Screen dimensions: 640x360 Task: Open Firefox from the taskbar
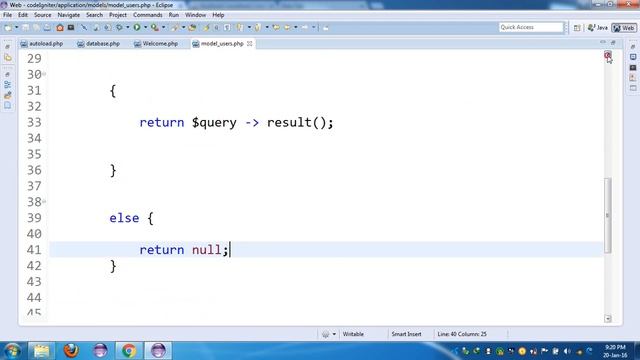pos(71,351)
